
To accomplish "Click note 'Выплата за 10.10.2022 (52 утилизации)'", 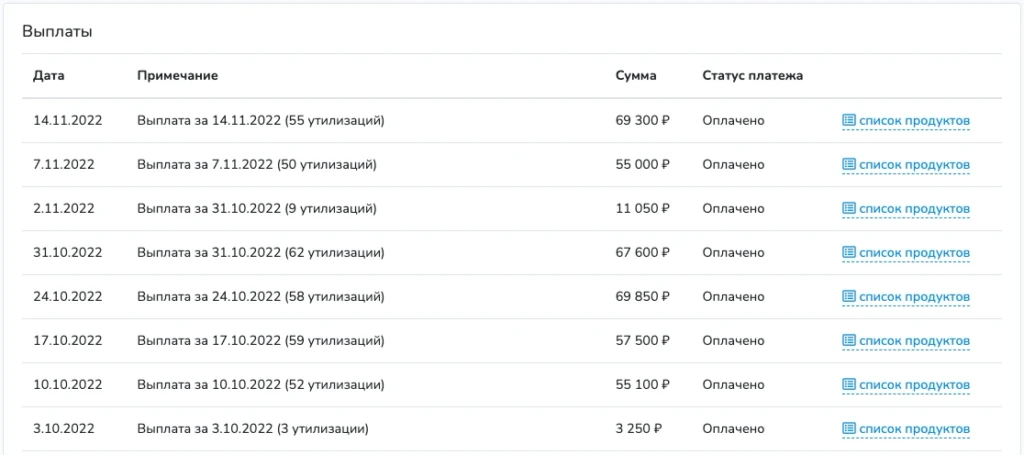I will coord(261,385).
